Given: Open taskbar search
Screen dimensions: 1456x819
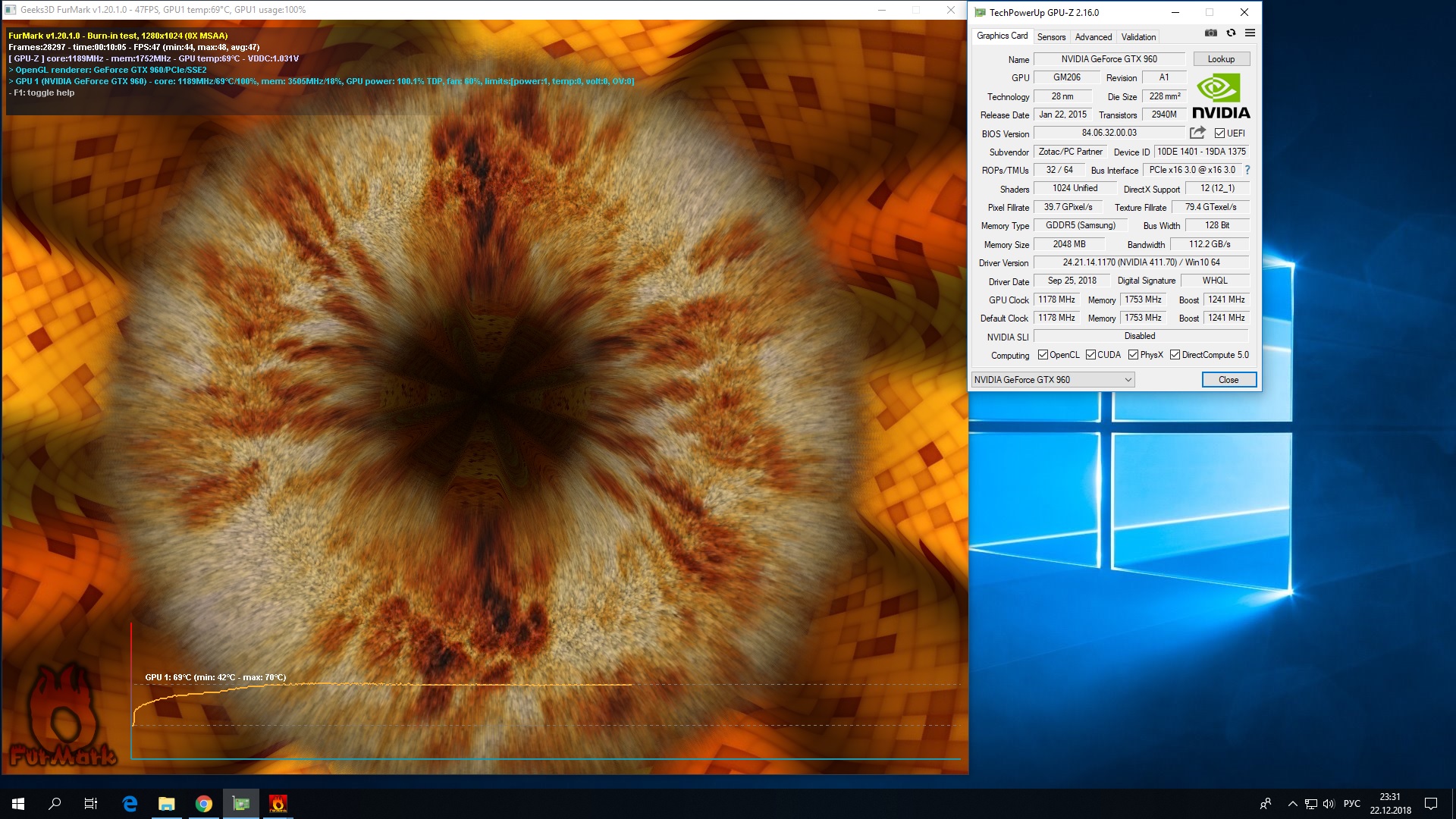Looking at the screenshot, I should tap(55, 804).
